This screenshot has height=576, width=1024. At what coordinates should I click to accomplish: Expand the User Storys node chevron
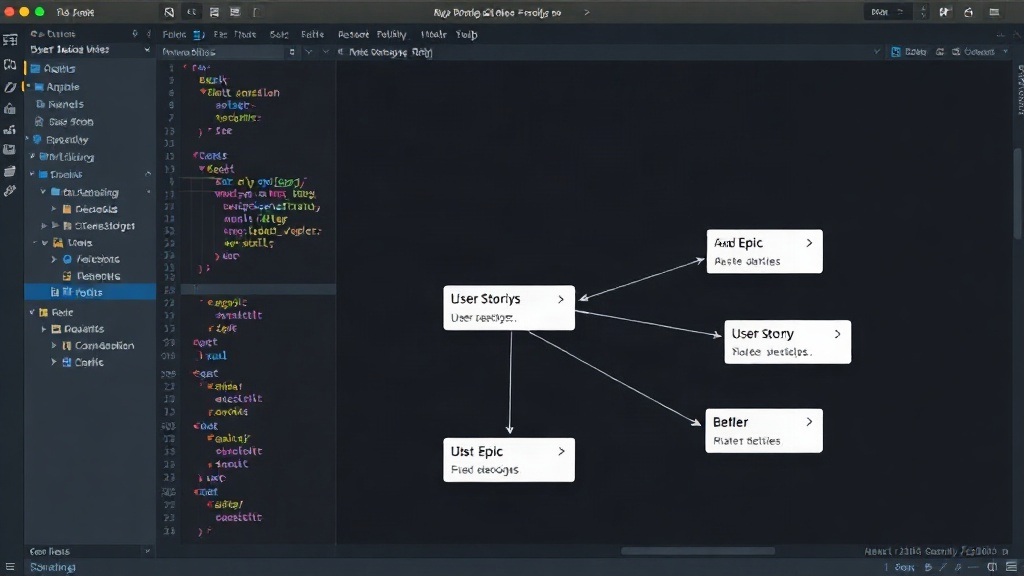[561, 299]
